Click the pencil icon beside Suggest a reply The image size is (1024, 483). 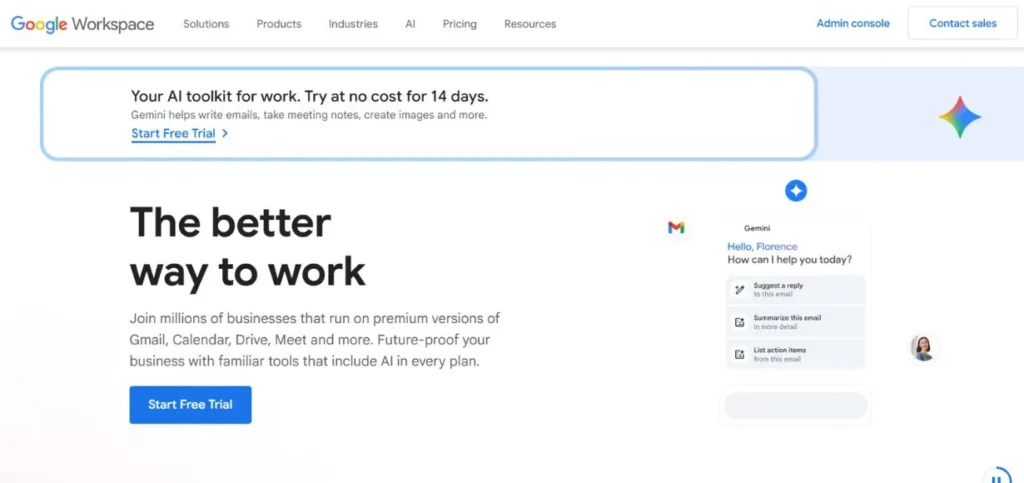point(739,290)
